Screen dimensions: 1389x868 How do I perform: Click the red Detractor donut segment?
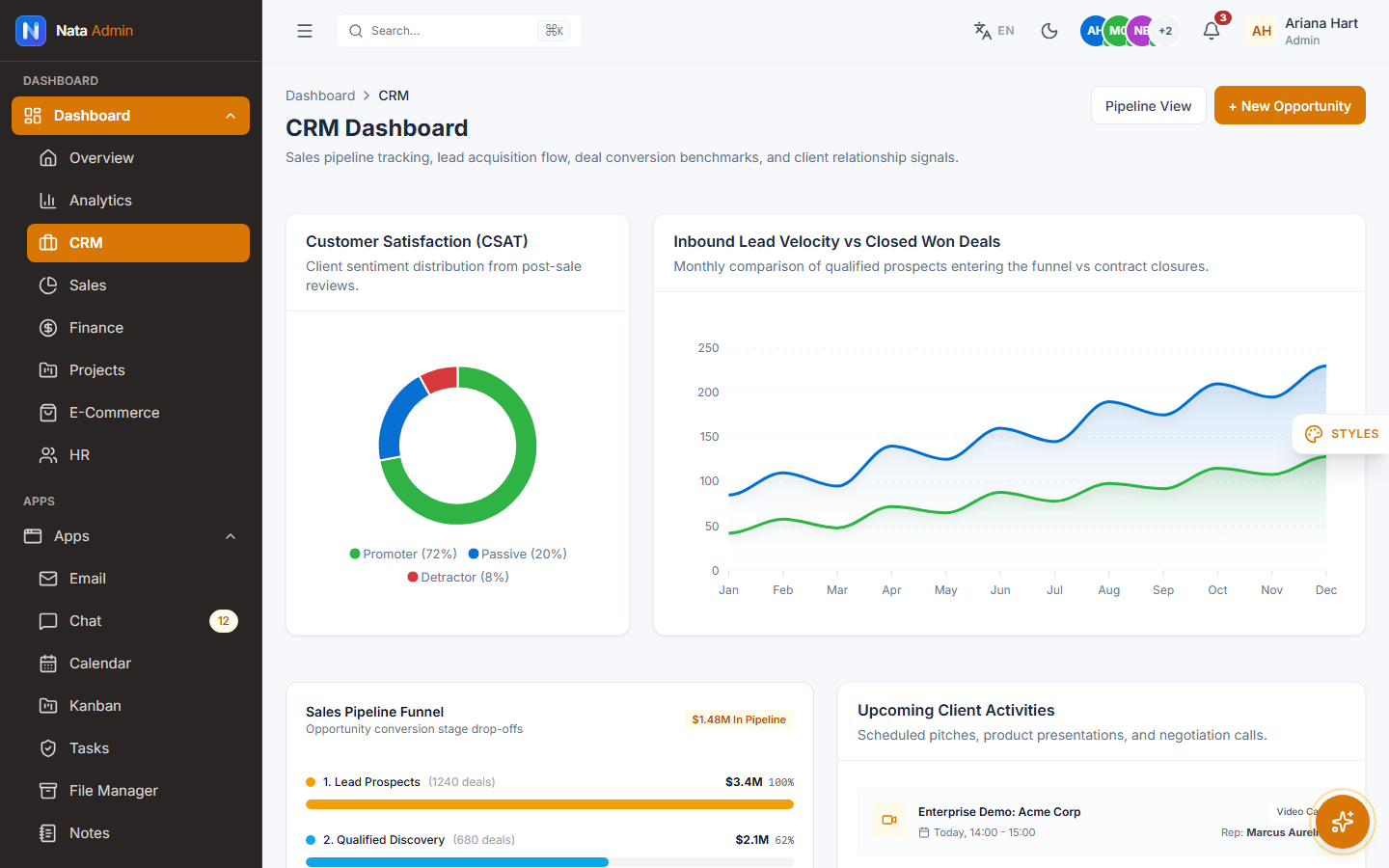[x=441, y=379]
